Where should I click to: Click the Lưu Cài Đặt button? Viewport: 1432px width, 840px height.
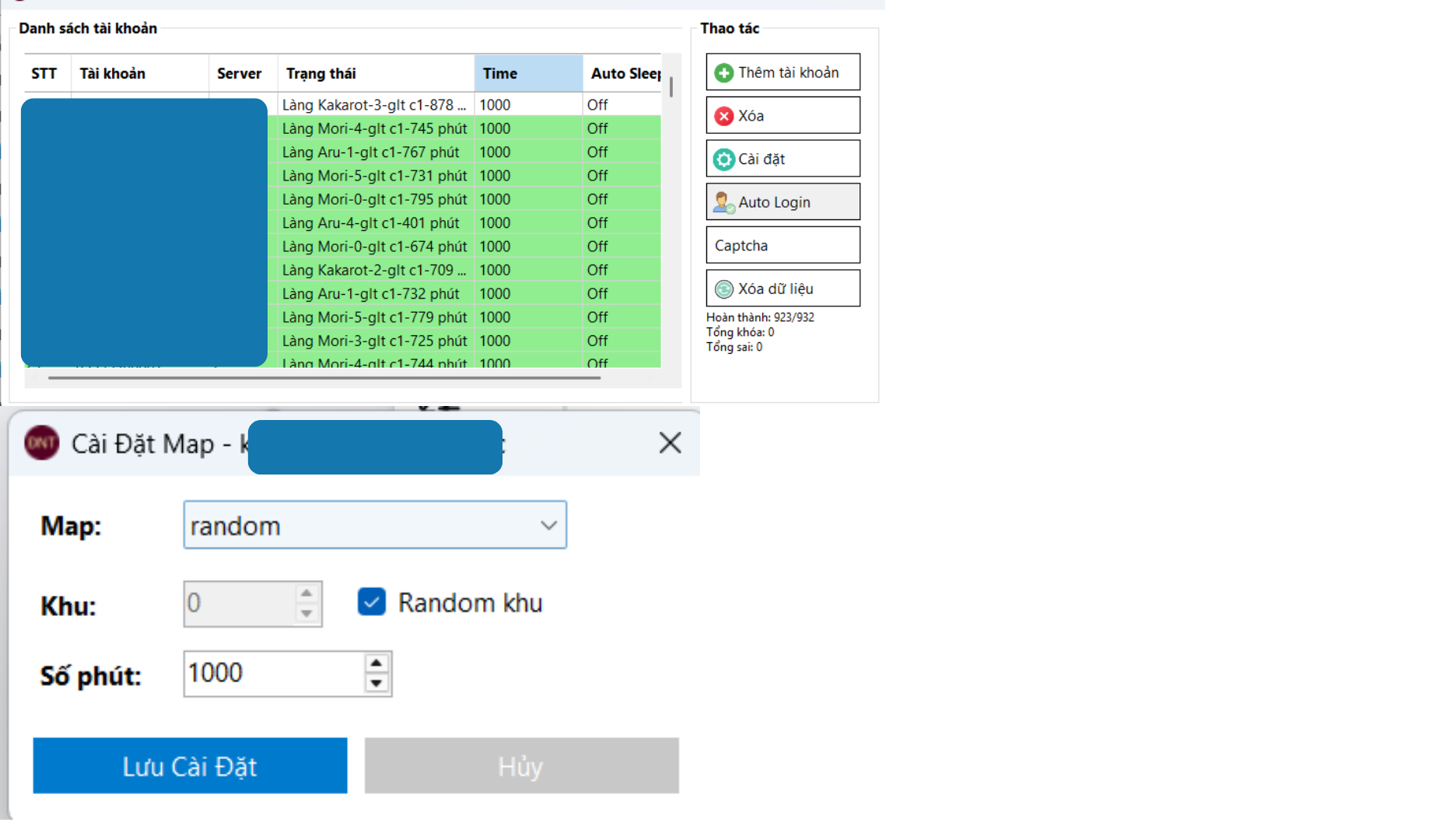[189, 766]
